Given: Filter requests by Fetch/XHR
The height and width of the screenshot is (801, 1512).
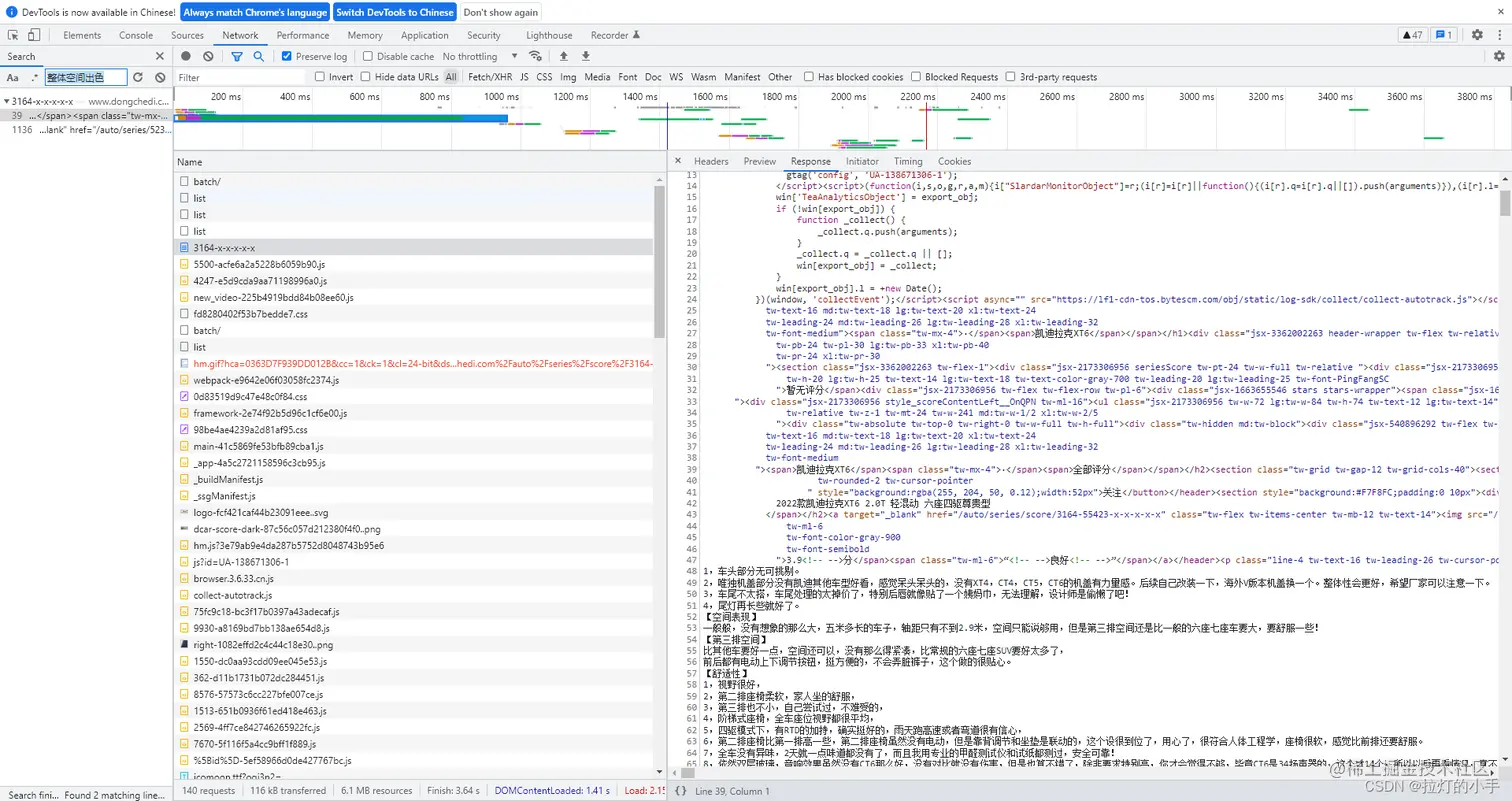Looking at the screenshot, I should 490,77.
